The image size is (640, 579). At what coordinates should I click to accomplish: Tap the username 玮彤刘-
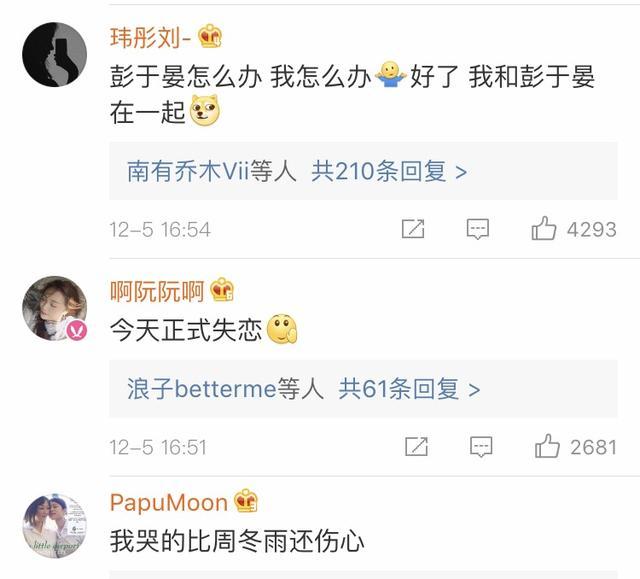tap(151, 37)
